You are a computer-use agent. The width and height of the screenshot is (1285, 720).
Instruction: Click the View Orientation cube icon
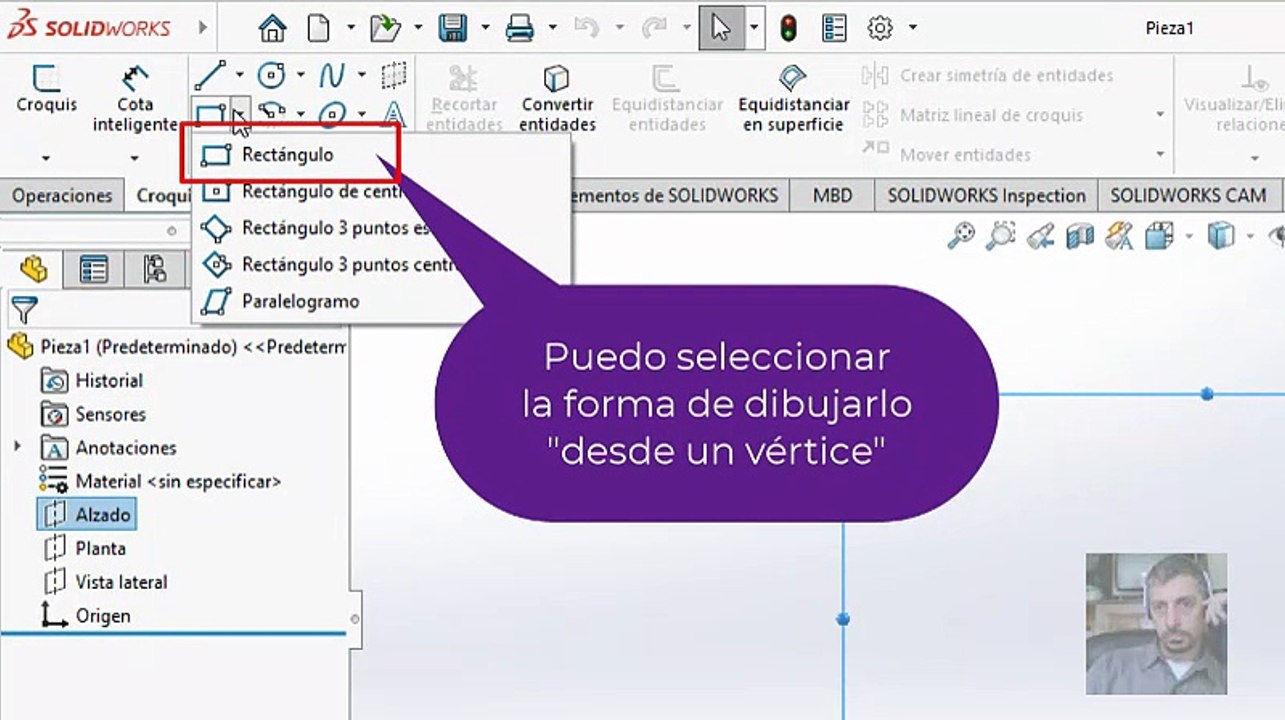point(1159,236)
